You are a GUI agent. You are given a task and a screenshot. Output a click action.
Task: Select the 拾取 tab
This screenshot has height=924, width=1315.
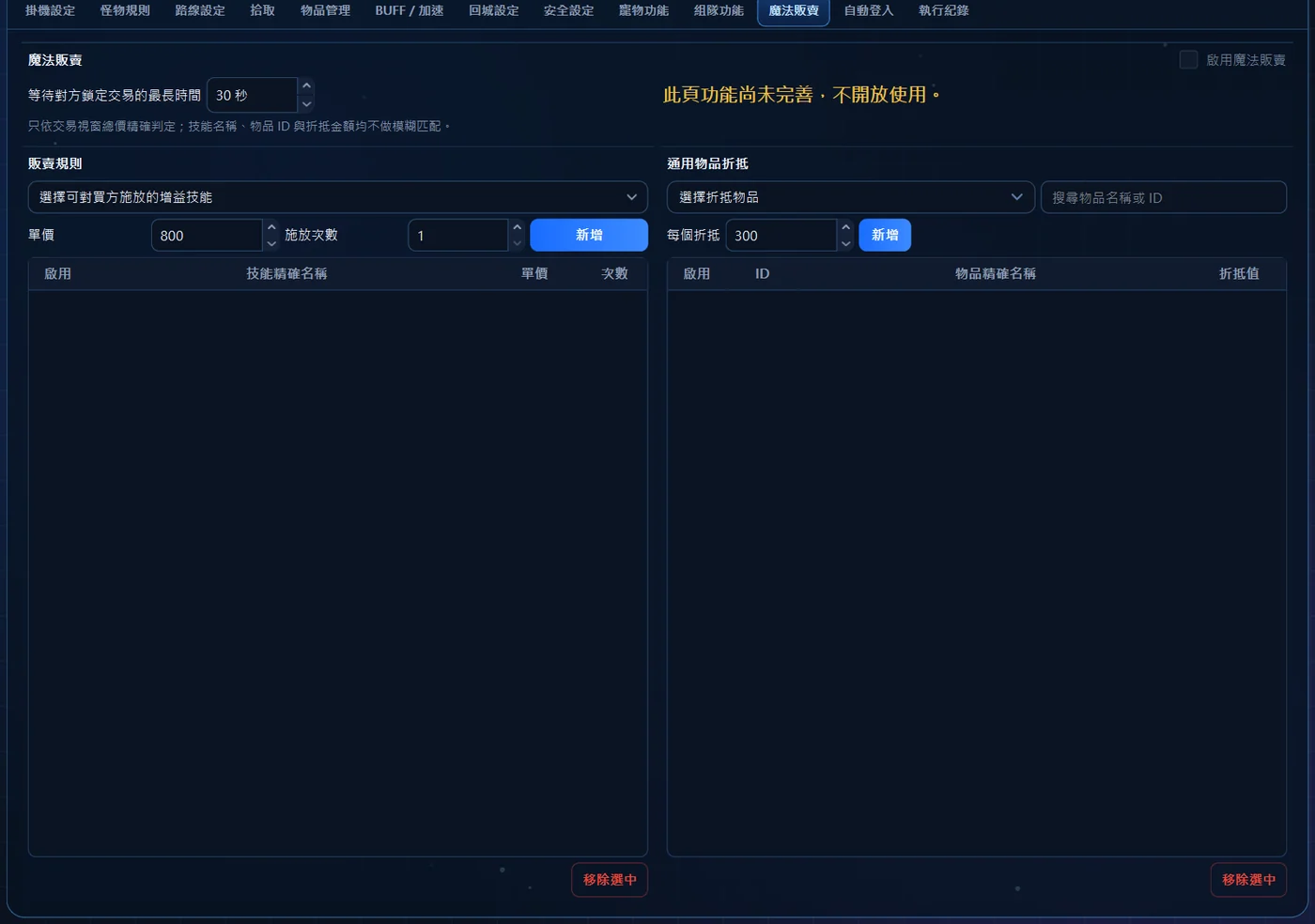[263, 11]
